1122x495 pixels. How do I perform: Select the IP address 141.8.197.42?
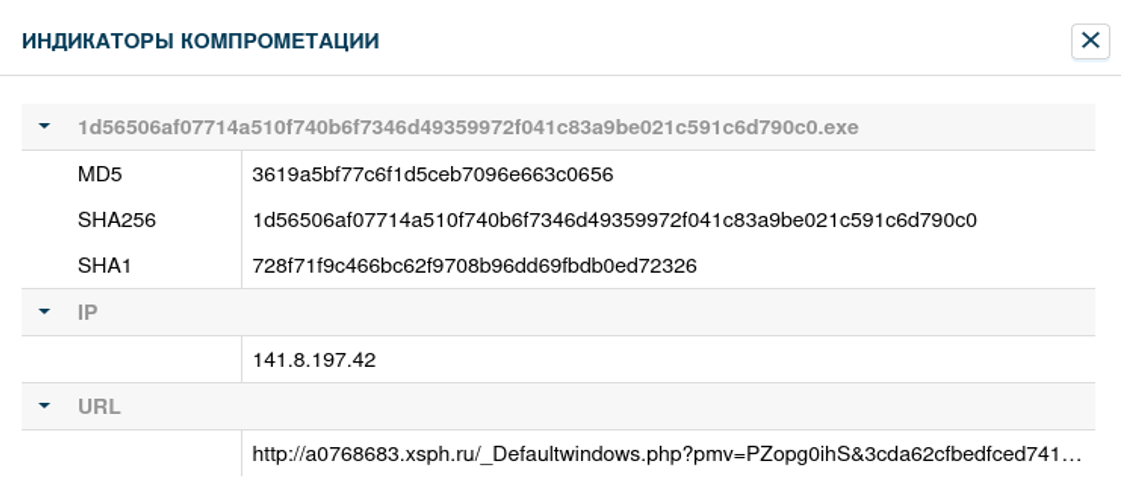[x=314, y=360]
